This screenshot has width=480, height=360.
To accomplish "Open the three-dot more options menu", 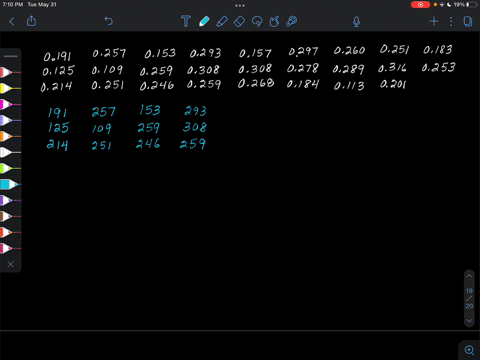I will 451,22.
